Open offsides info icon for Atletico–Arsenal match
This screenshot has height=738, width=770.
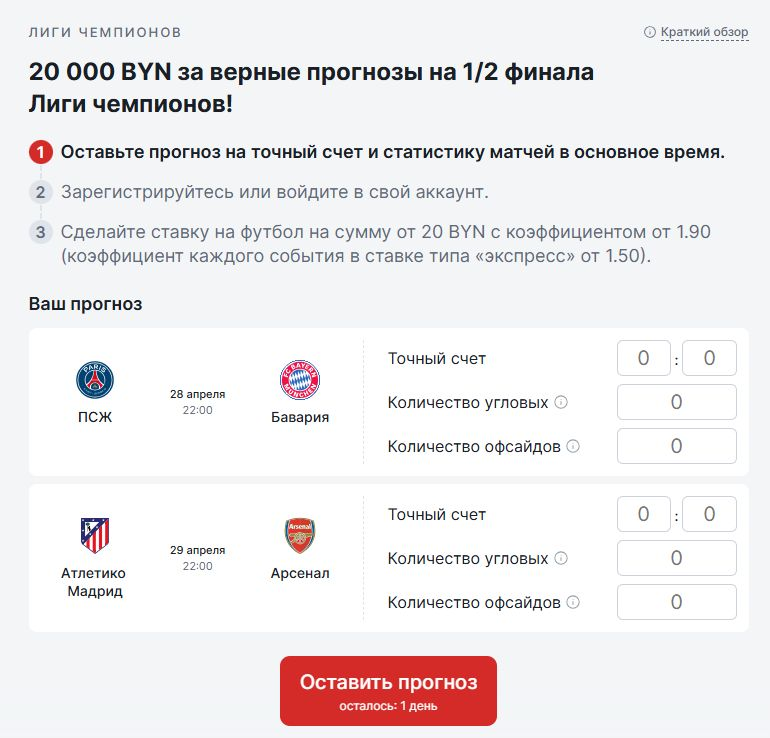pos(573,602)
